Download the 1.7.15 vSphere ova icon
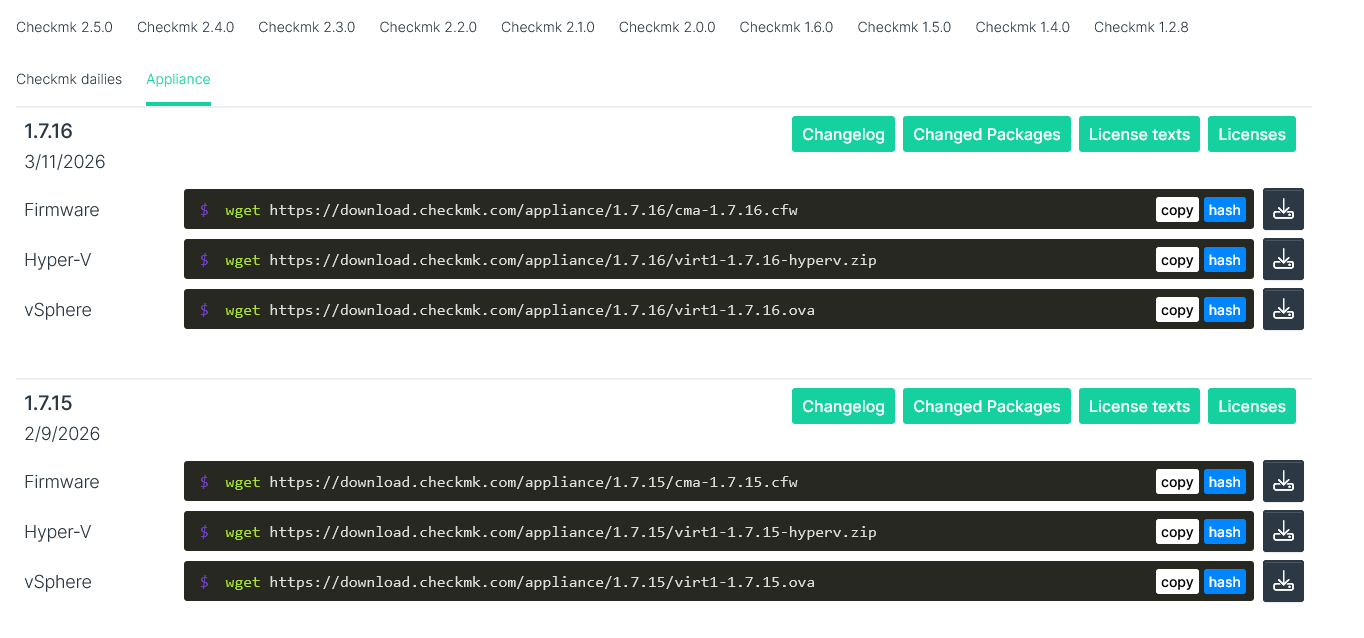Screen dimensions: 1364x638 [x=1283, y=581]
